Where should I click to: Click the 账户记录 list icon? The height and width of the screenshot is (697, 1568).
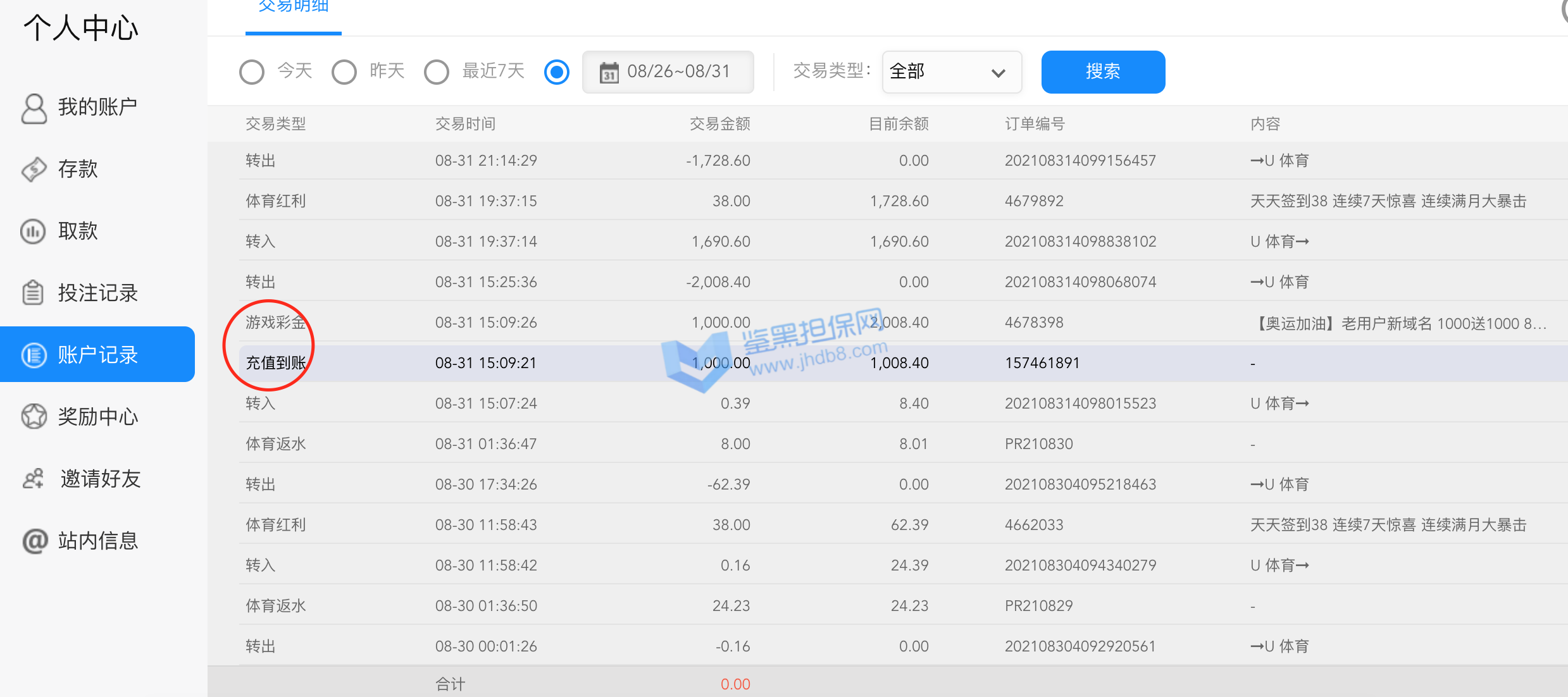pyautogui.click(x=34, y=355)
